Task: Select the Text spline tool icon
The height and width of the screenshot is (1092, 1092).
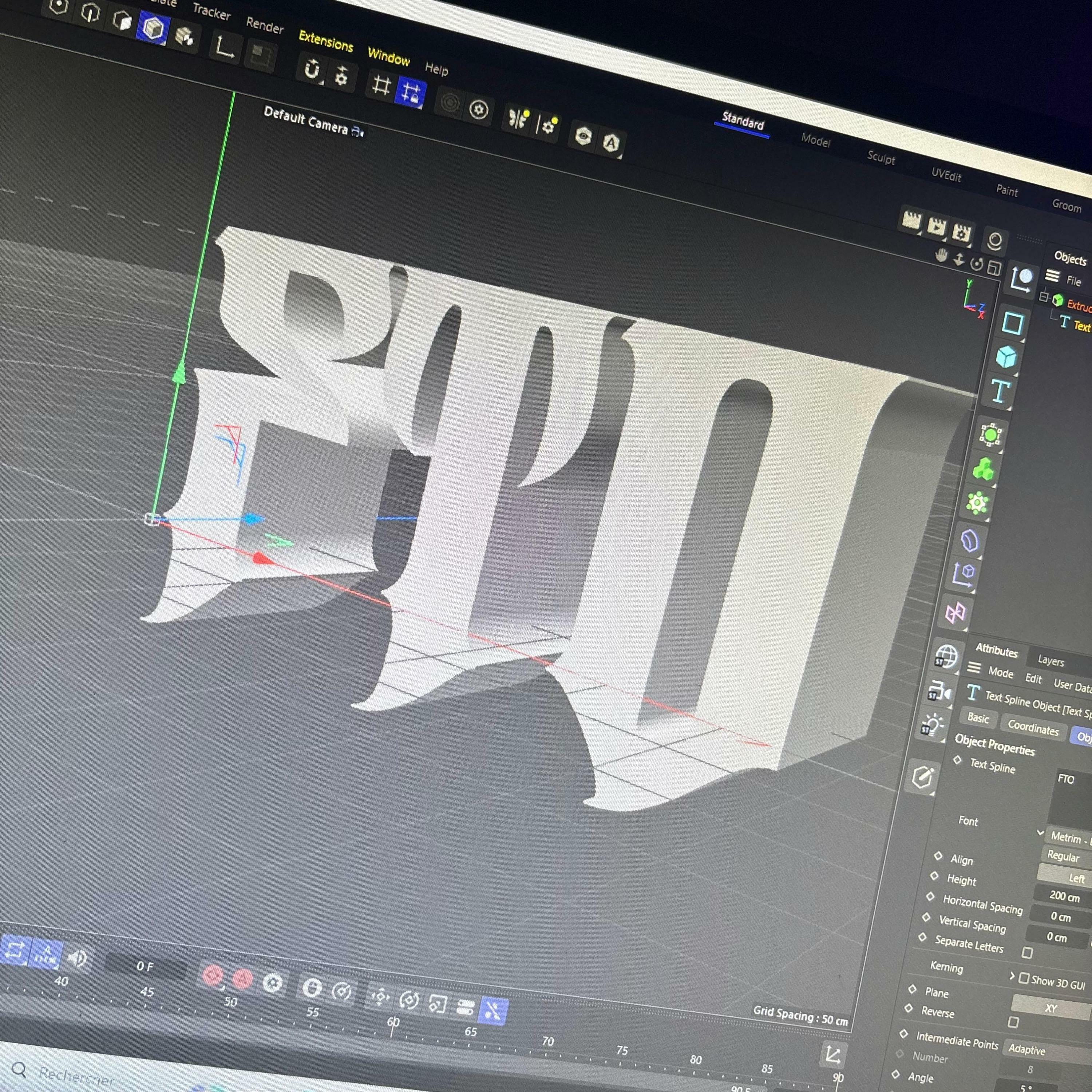Action: [x=1000, y=392]
